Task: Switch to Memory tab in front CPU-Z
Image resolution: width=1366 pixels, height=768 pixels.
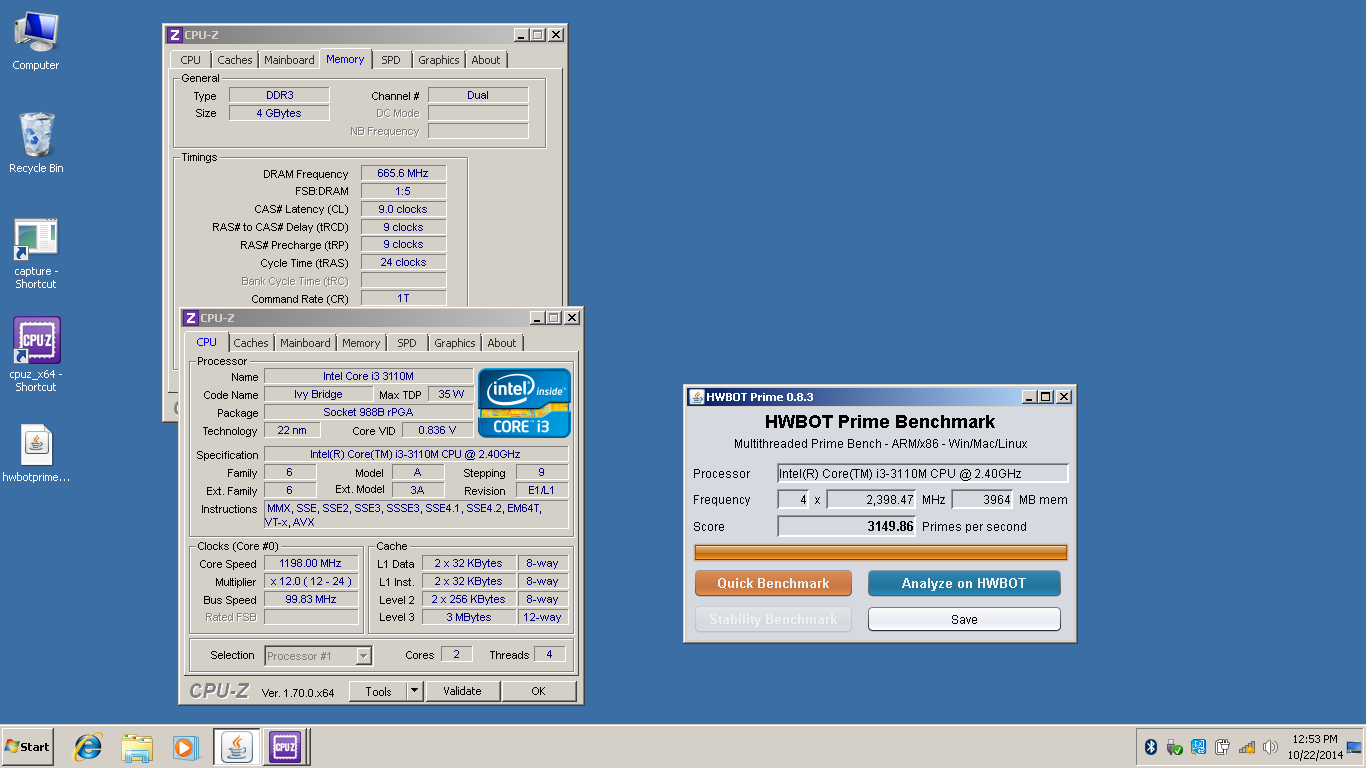Action: tap(361, 343)
